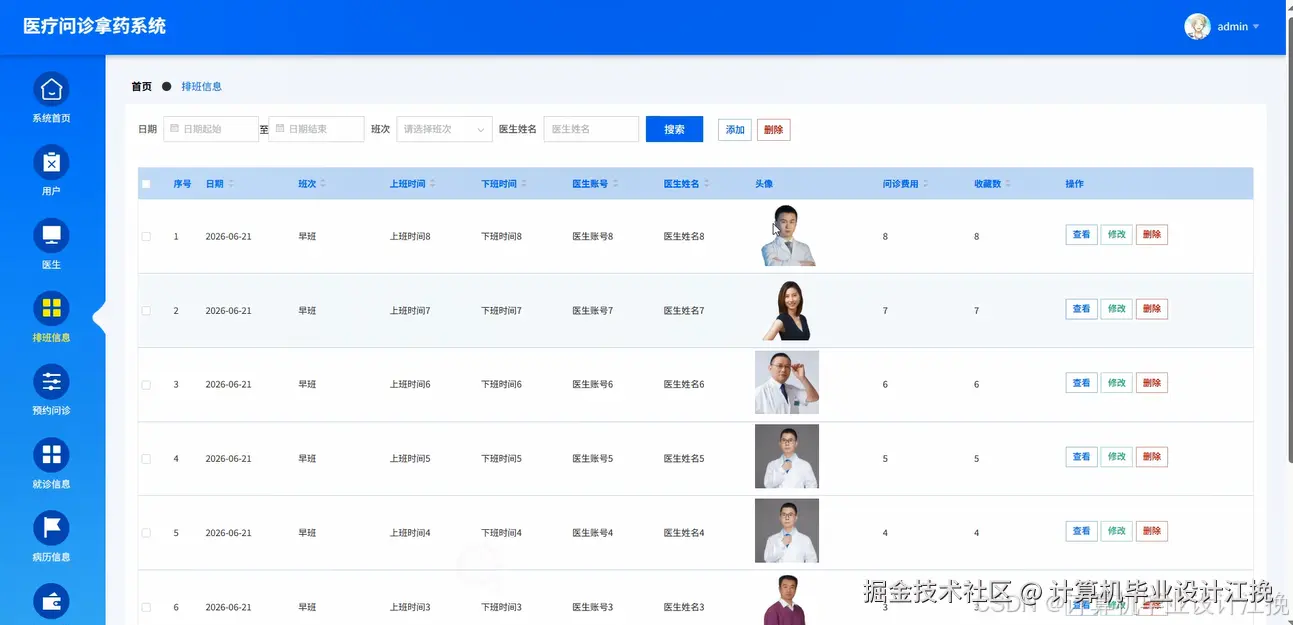The image size is (1293, 625).
Task: Click the 首页 breadcrumb item
Action: pyautogui.click(x=140, y=86)
